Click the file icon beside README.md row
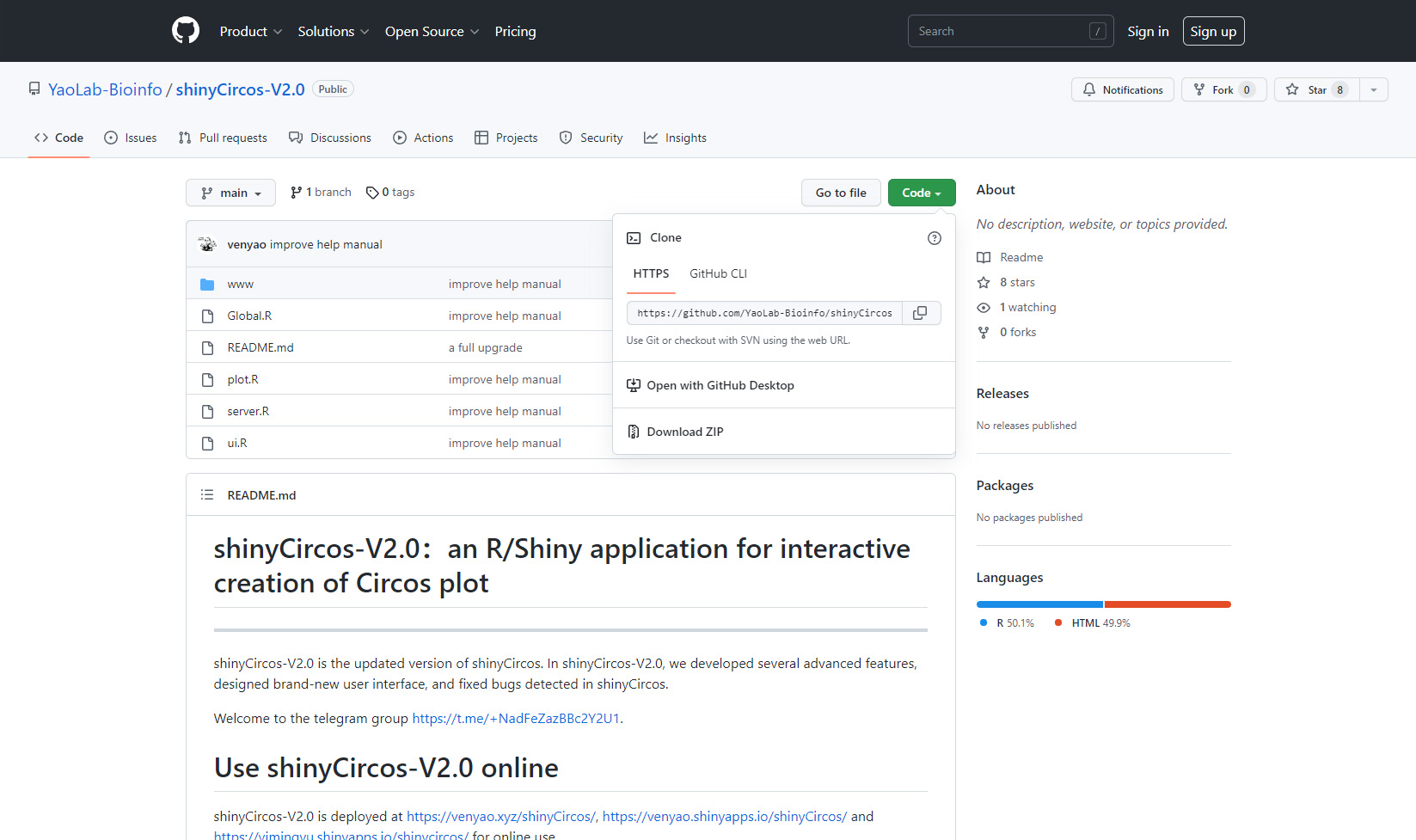This screenshot has width=1416, height=840. pos(207,347)
